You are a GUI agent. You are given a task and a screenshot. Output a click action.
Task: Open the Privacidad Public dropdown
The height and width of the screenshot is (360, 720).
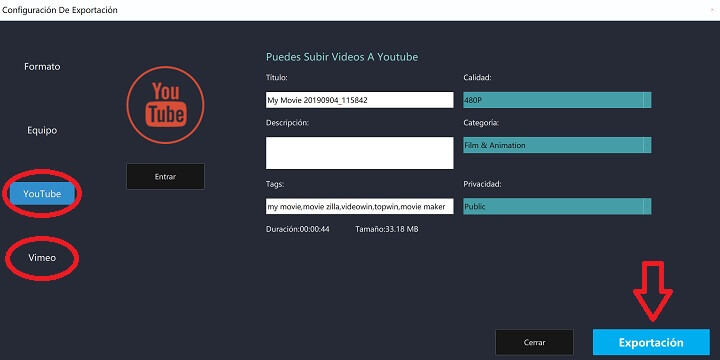pos(557,206)
